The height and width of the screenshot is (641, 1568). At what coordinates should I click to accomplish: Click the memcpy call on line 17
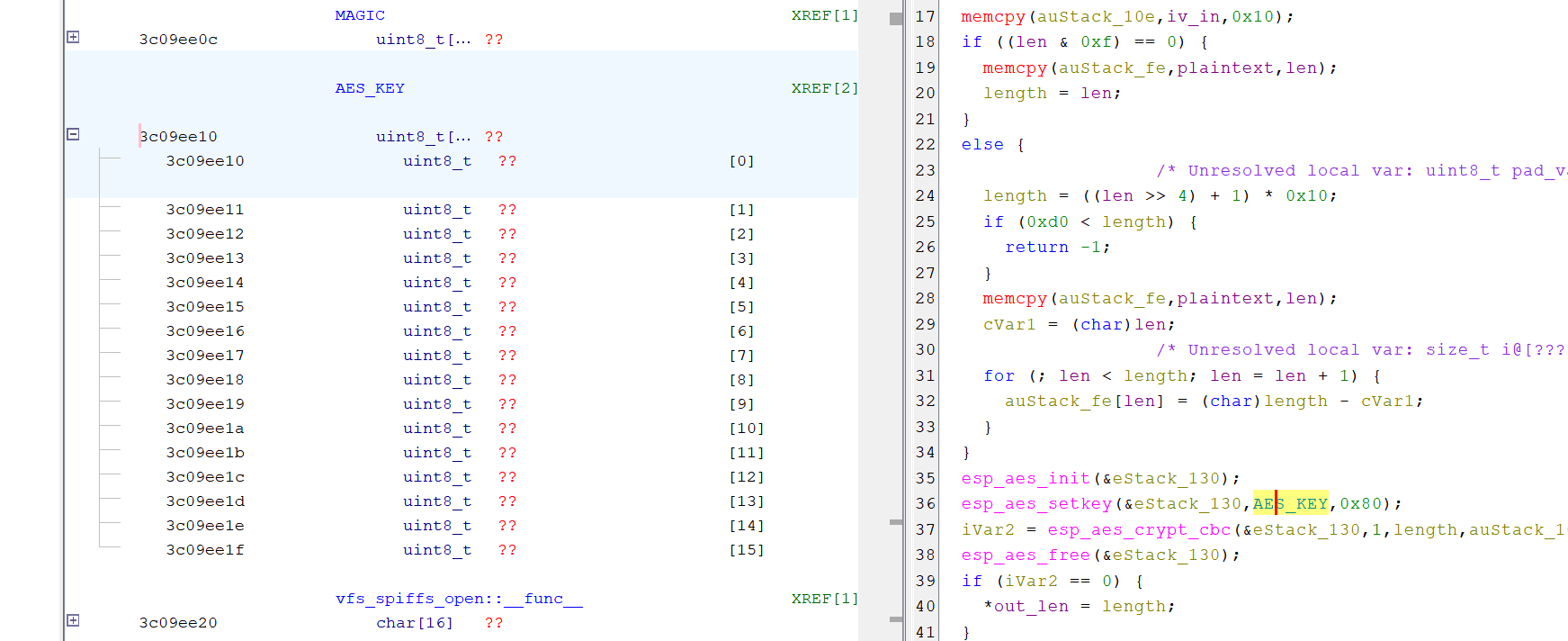[992, 17]
